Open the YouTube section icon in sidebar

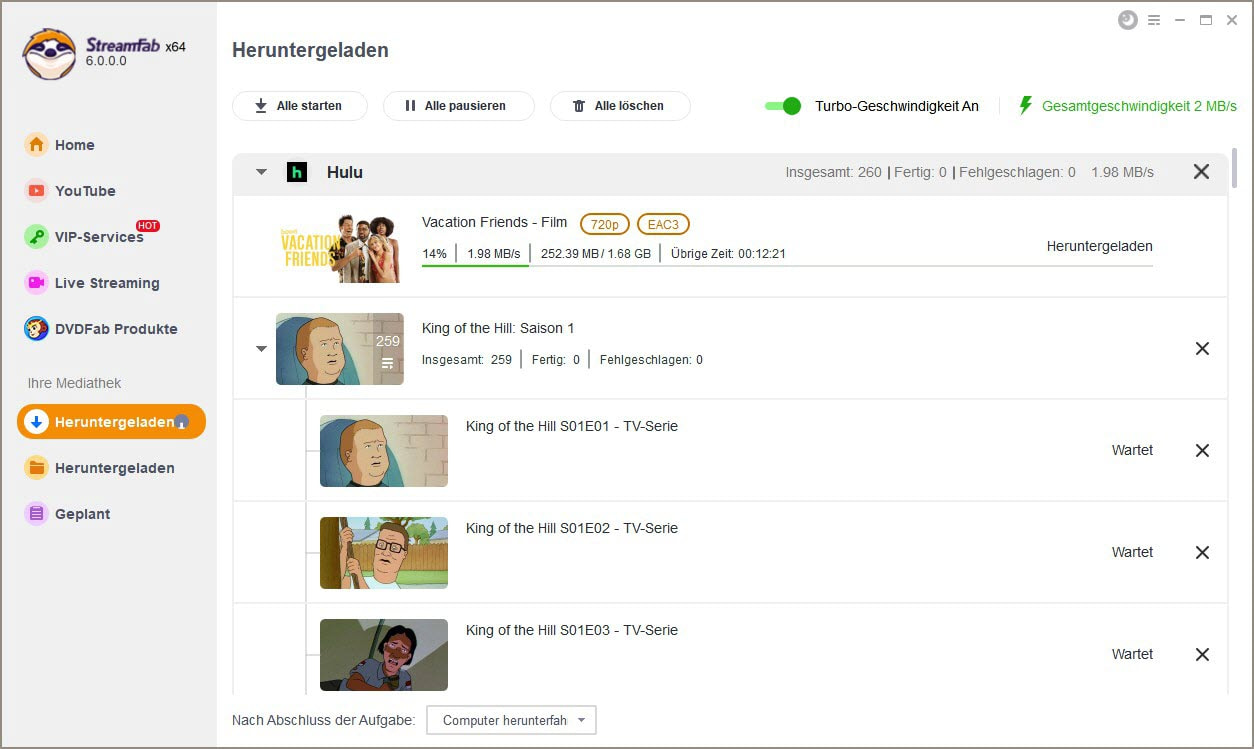[37, 191]
